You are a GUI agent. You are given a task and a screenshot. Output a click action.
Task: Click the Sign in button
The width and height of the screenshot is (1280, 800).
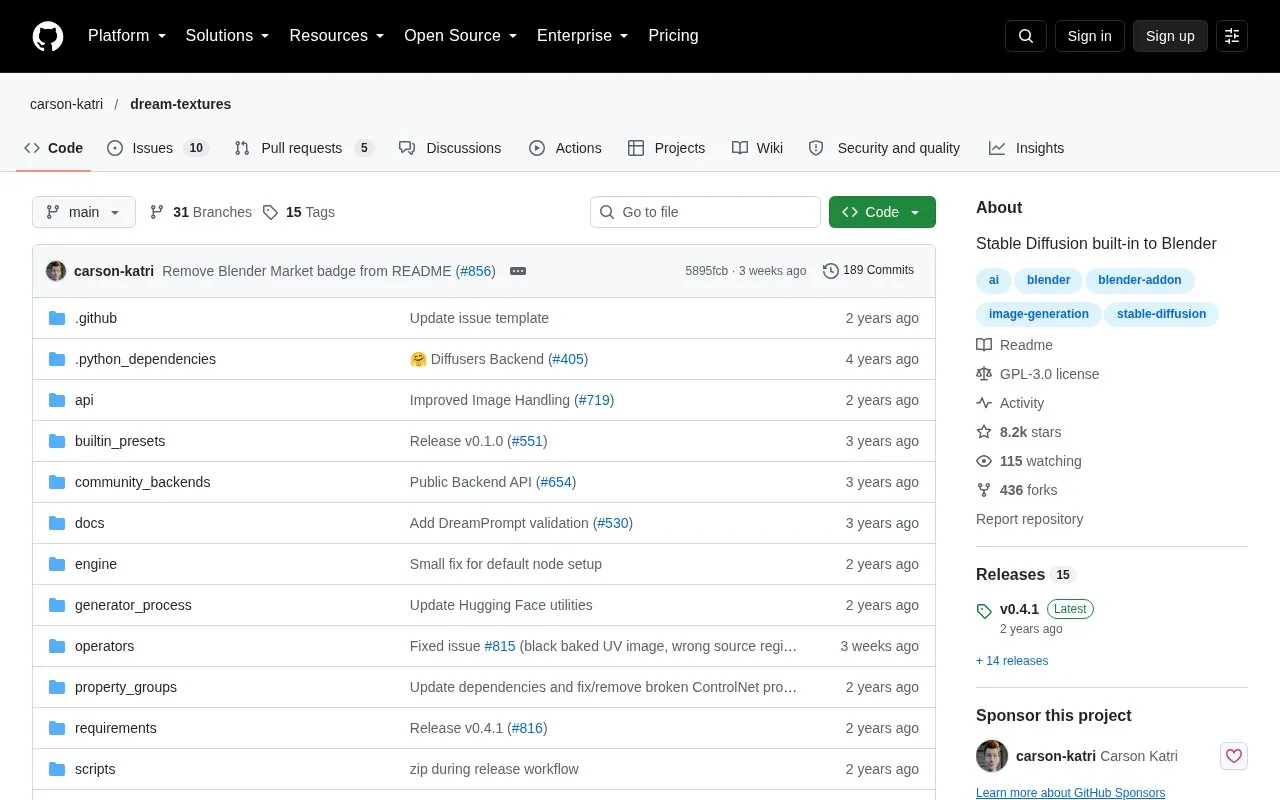coord(1089,36)
